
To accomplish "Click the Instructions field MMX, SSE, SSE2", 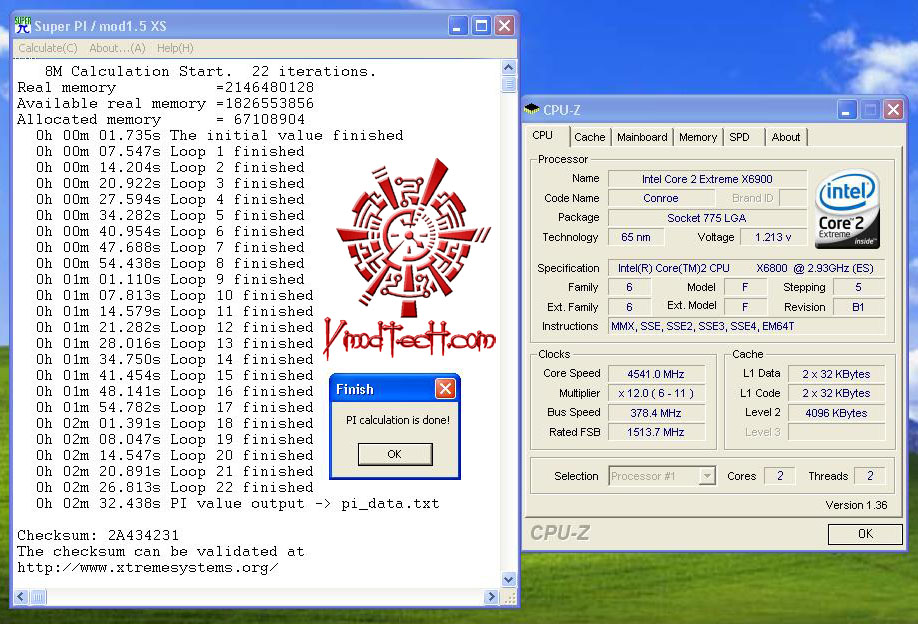I will click(x=746, y=326).
